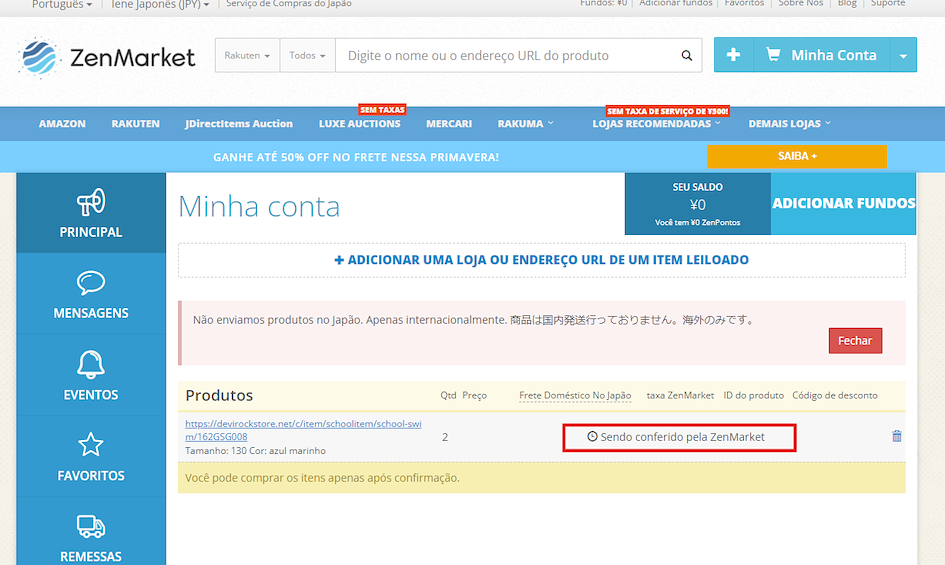The height and width of the screenshot is (565, 945).
Task: Open the Português language dropdown
Action: 62,4
